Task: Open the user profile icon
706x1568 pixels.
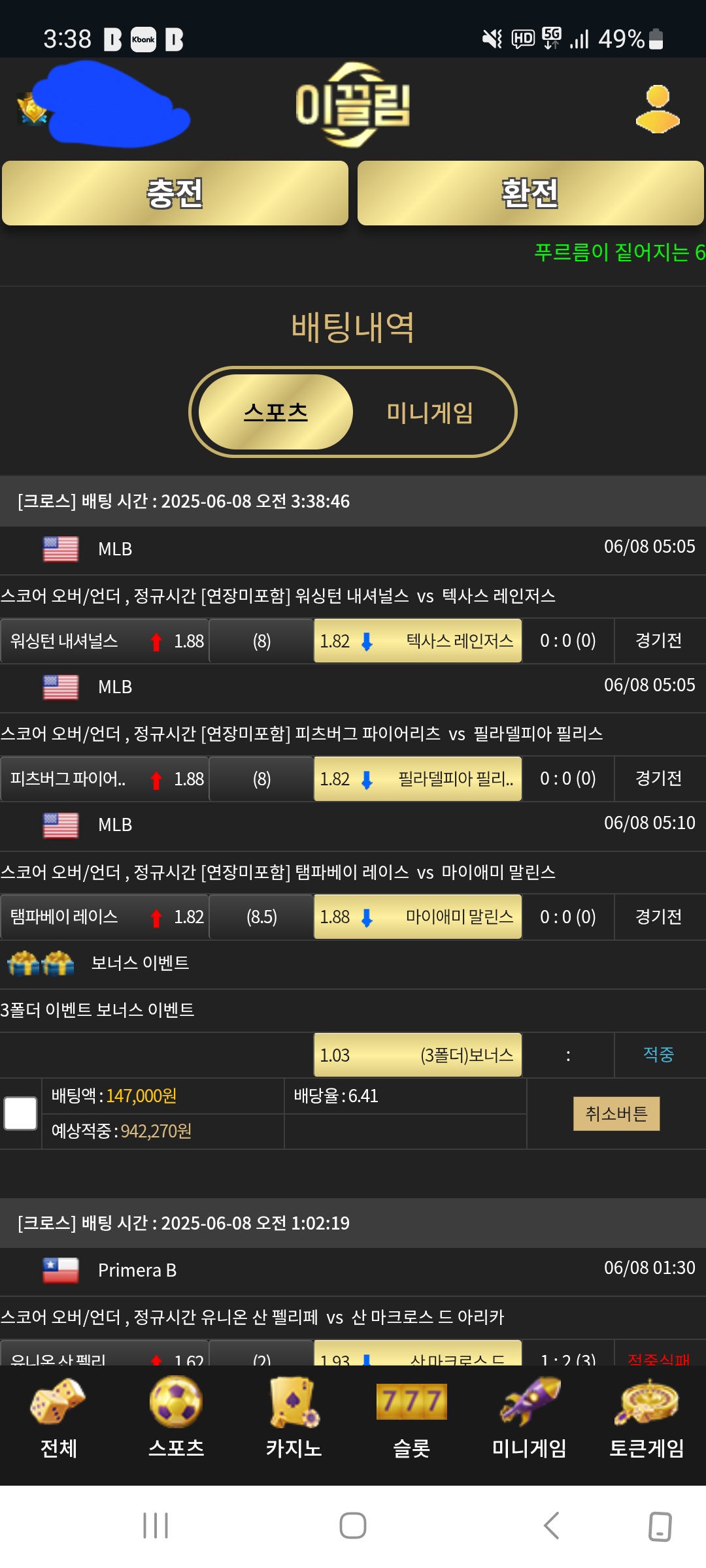Action: click(658, 109)
